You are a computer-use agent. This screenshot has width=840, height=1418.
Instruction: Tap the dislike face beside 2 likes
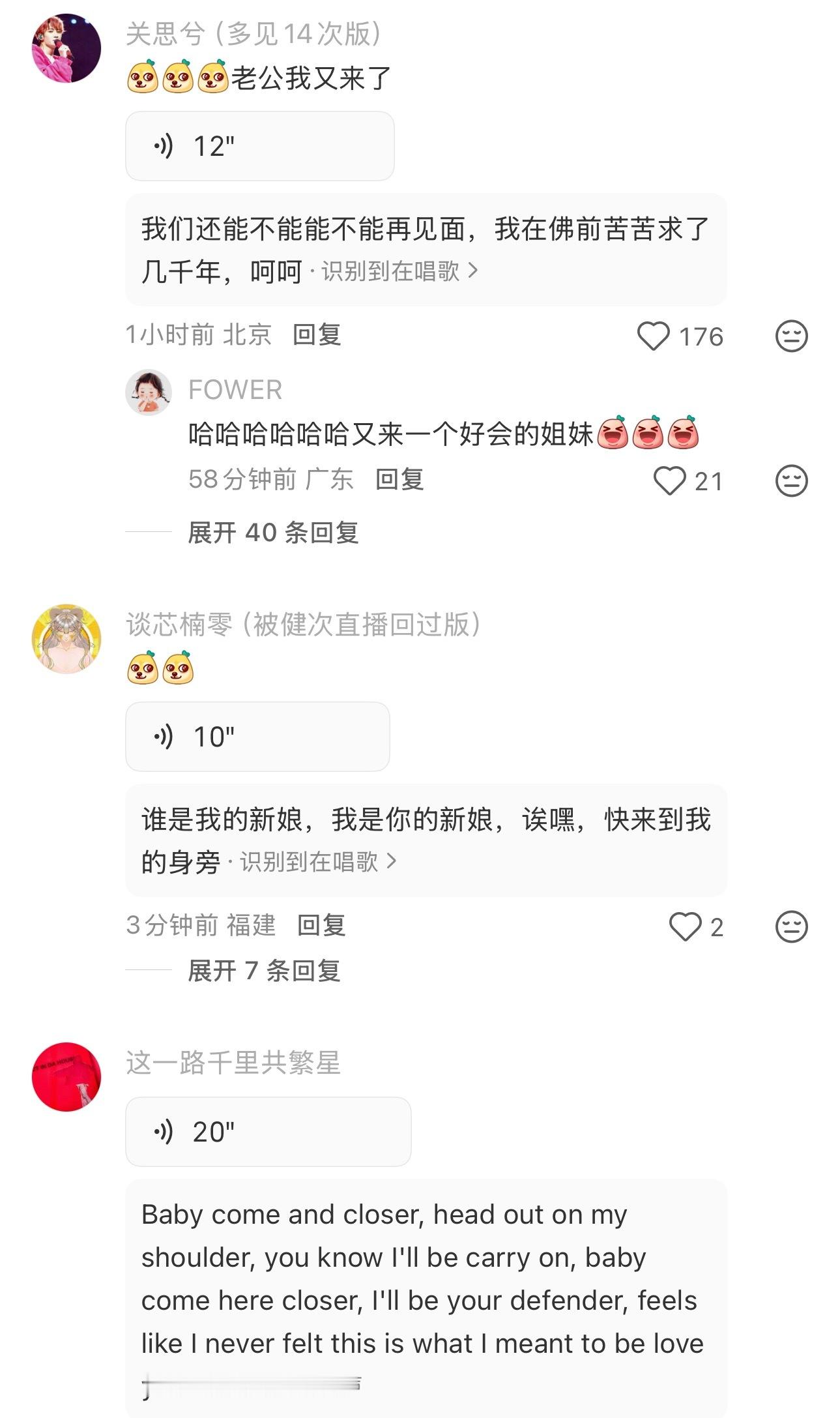click(791, 927)
